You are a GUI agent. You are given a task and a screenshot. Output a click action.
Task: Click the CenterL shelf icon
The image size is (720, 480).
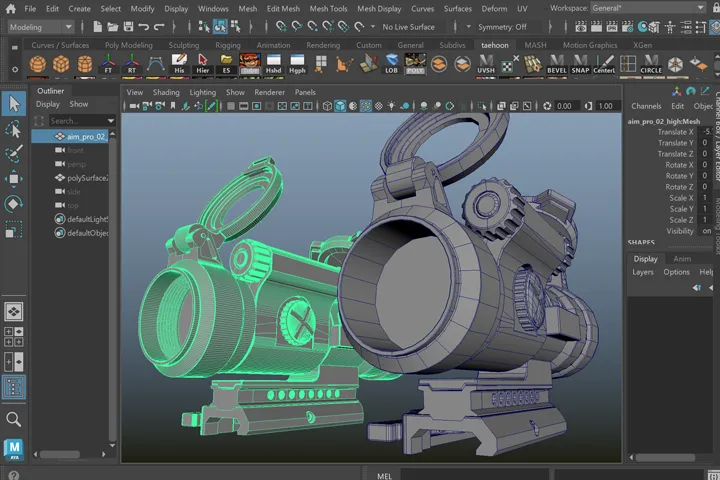pos(604,64)
